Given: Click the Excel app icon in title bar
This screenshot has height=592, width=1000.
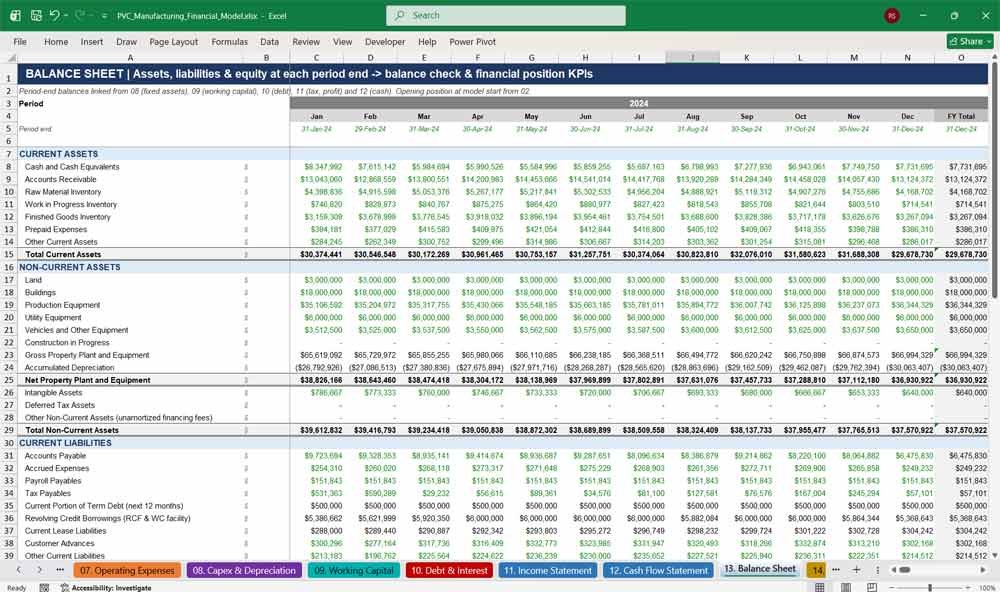Looking at the screenshot, I should point(15,15).
